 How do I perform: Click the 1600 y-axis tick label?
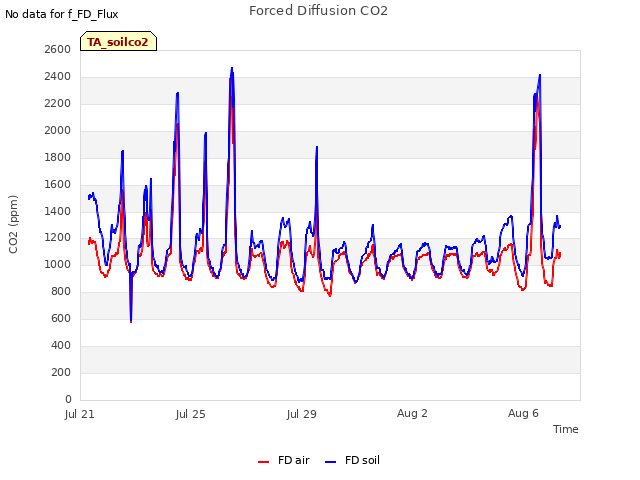58,184
